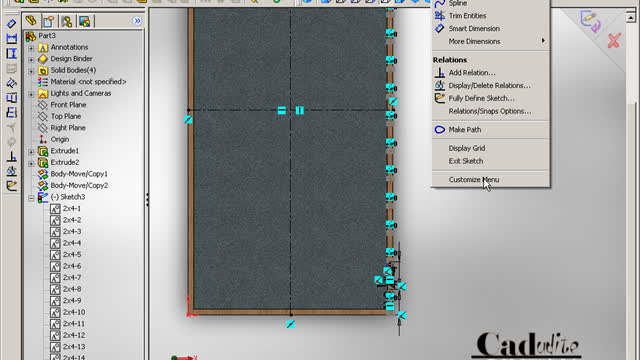Select Origin in the feature tree
640x360 pixels.
[x=60, y=139]
